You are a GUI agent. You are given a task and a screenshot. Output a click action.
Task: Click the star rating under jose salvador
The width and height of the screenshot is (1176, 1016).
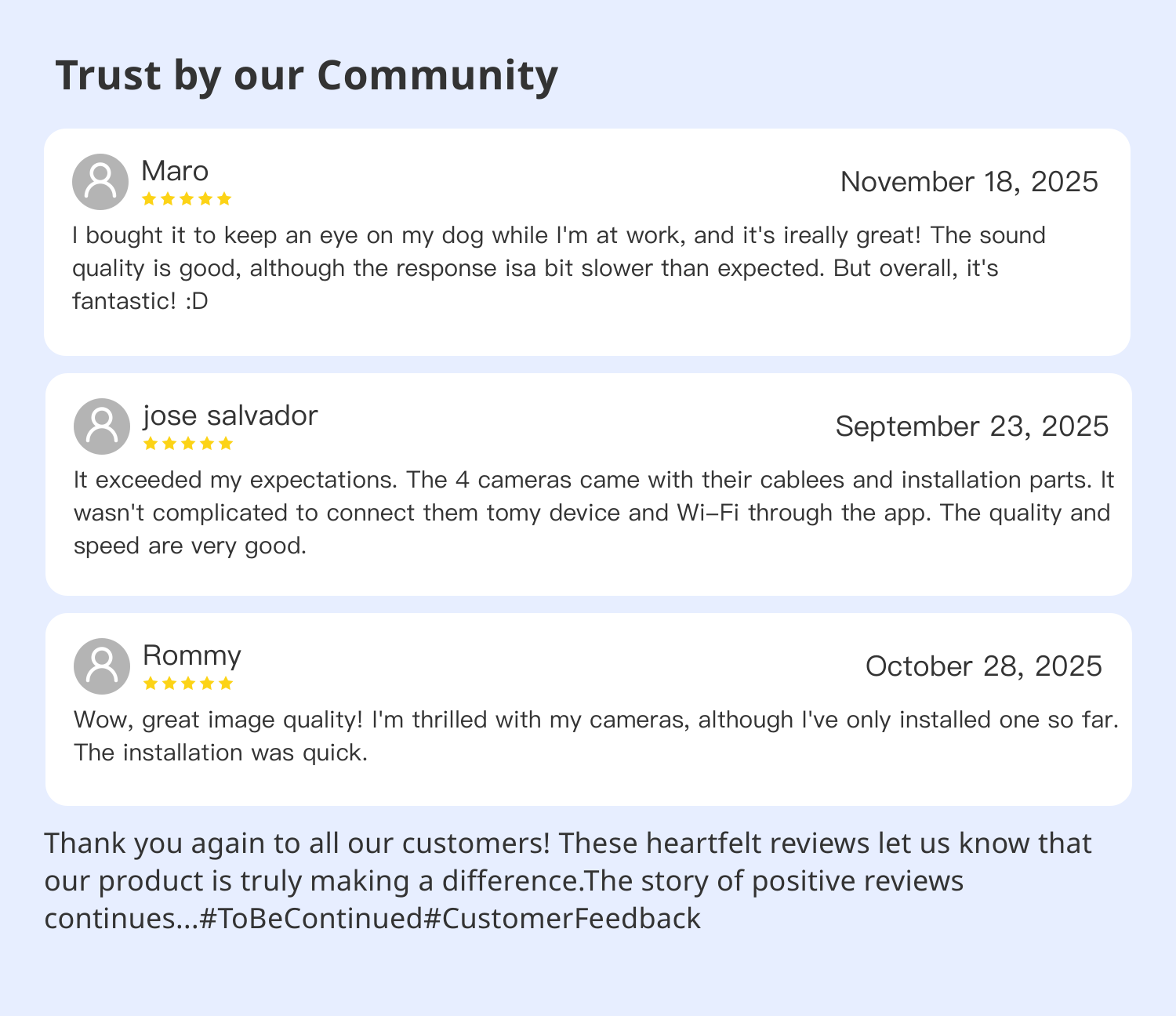click(188, 444)
